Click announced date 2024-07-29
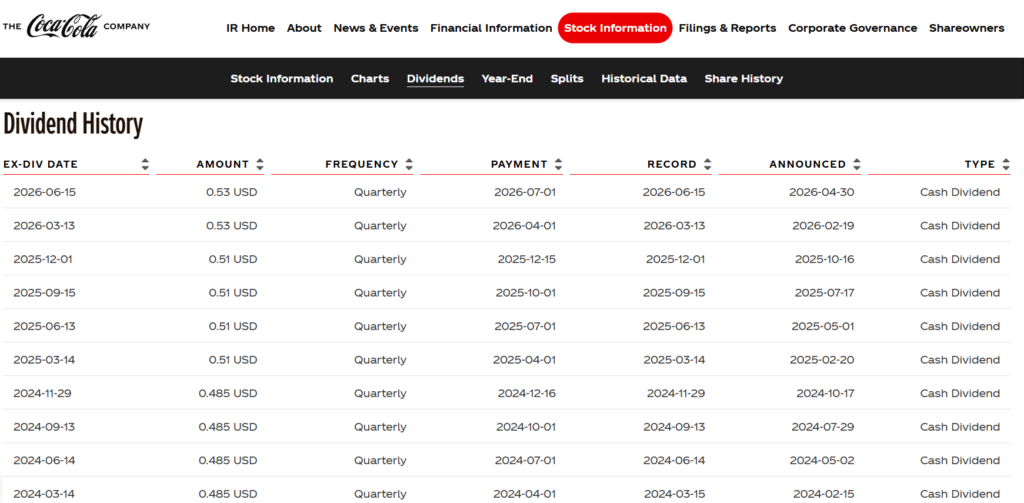This screenshot has width=1024, height=503. tap(824, 427)
